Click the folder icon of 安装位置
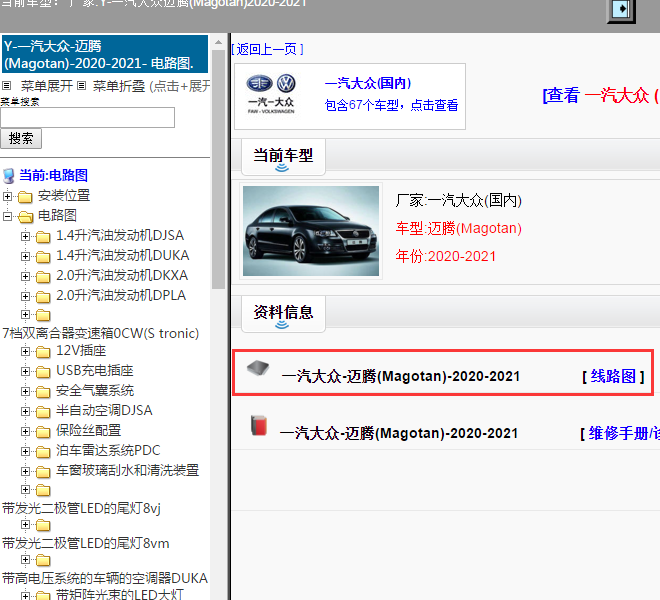 (25, 196)
